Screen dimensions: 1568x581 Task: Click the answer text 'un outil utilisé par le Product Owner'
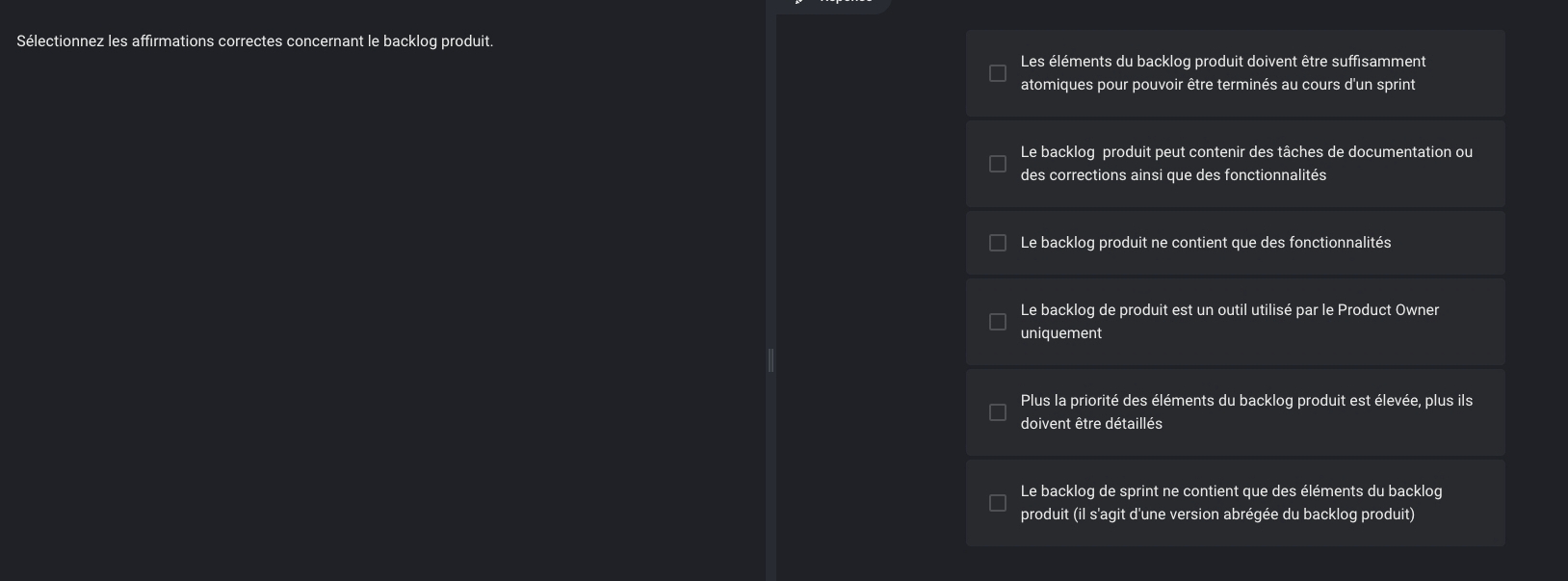pyautogui.click(x=1319, y=310)
